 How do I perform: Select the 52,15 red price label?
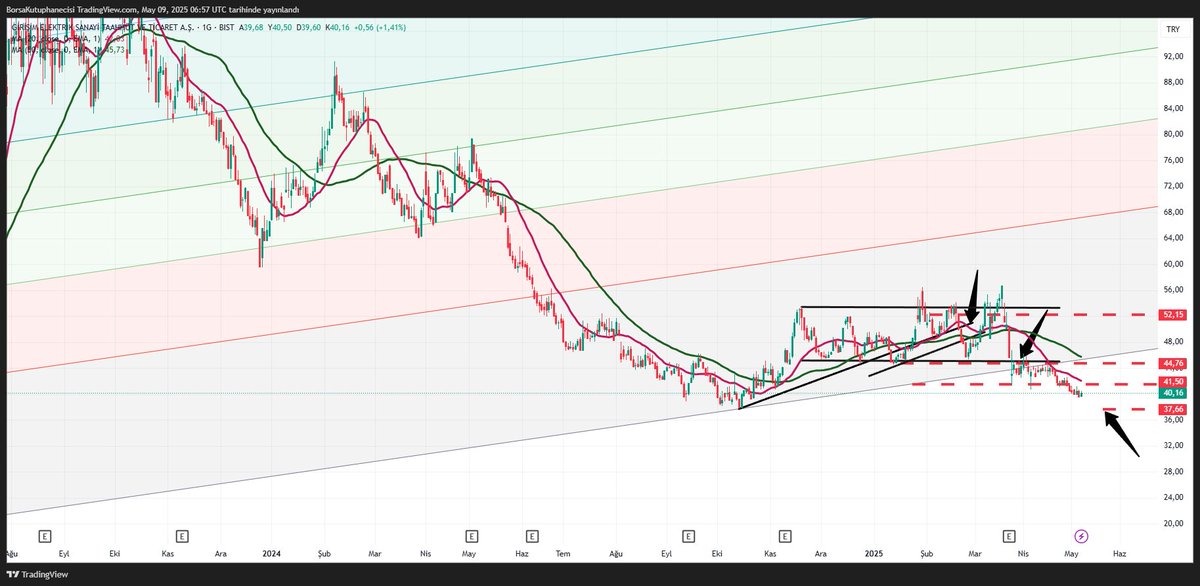click(x=1173, y=314)
